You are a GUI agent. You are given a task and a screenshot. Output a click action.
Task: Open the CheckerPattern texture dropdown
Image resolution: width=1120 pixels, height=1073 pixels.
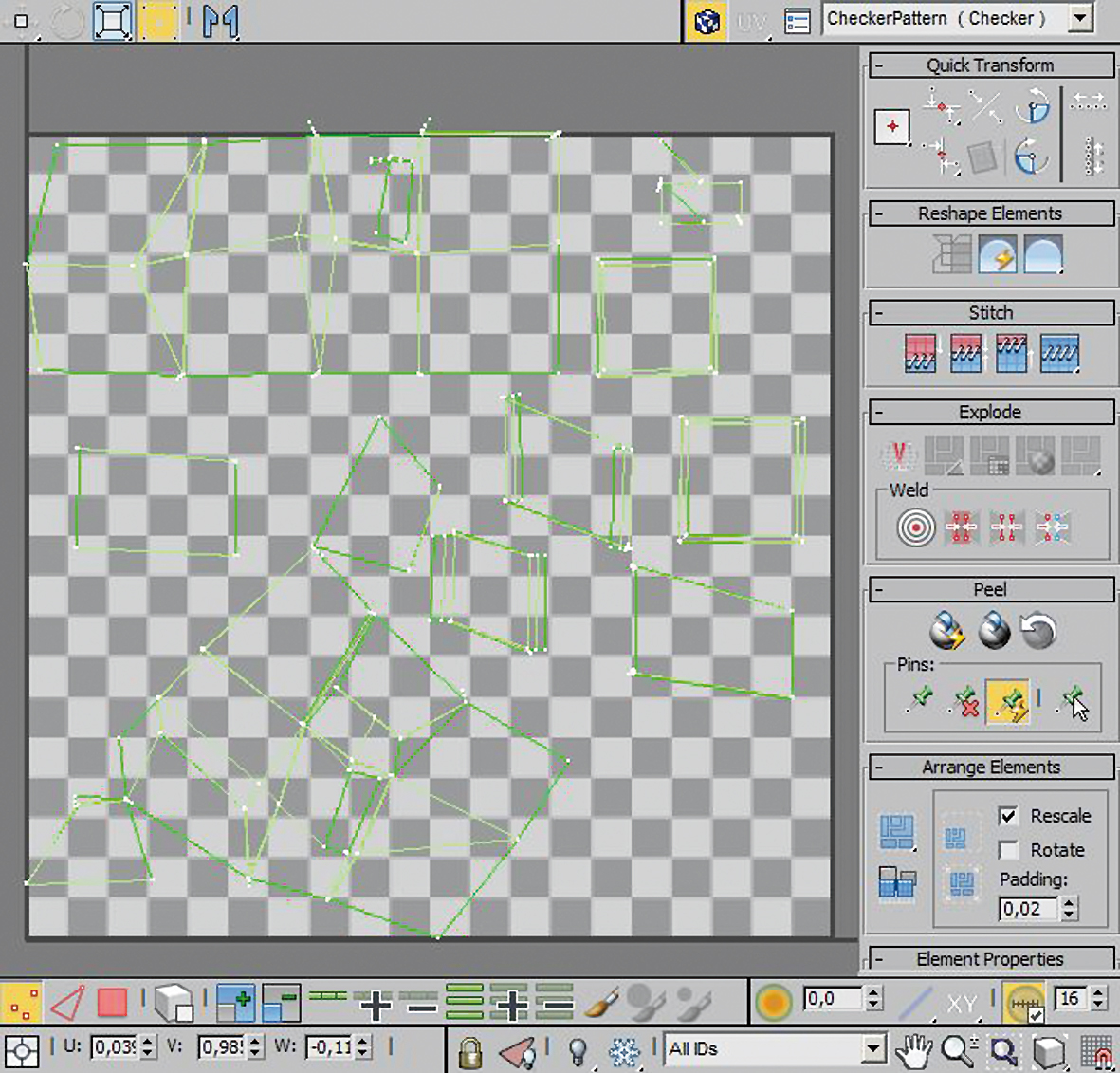tap(1079, 19)
